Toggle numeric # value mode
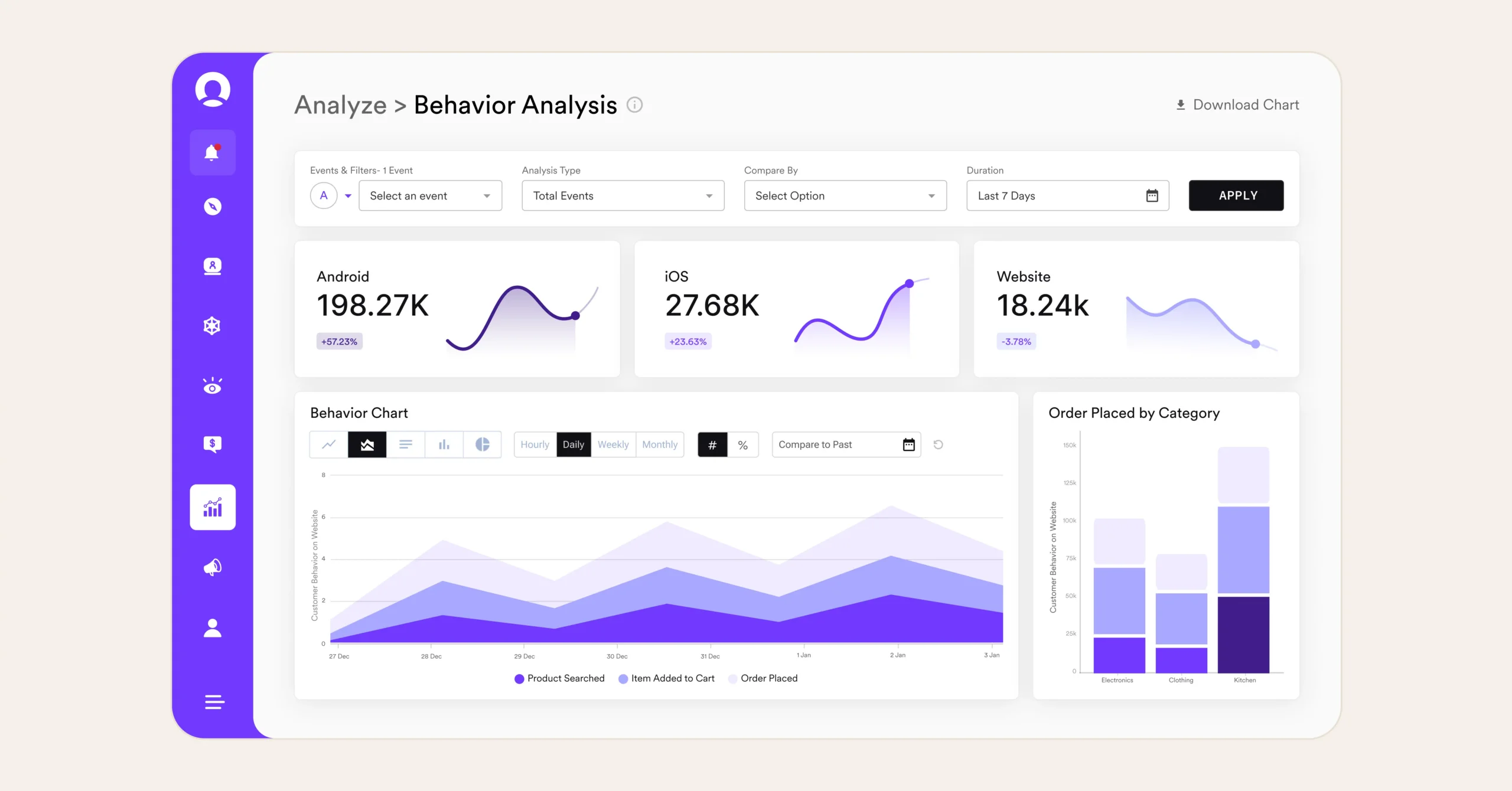The height and width of the screenshot is (791, 1512). point(712,444)
